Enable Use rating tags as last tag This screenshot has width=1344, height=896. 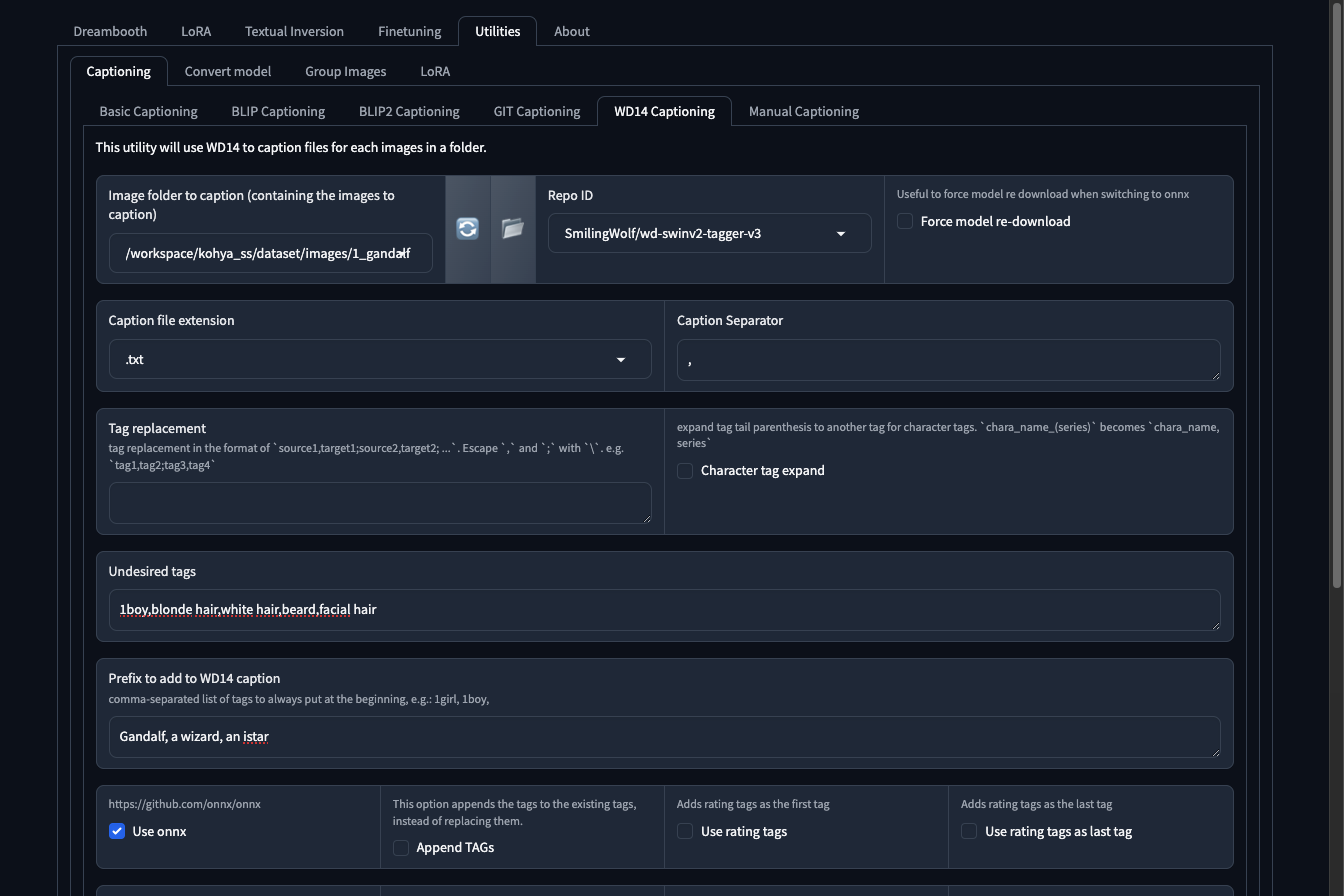pyautogui.click(x=969, y=831)
